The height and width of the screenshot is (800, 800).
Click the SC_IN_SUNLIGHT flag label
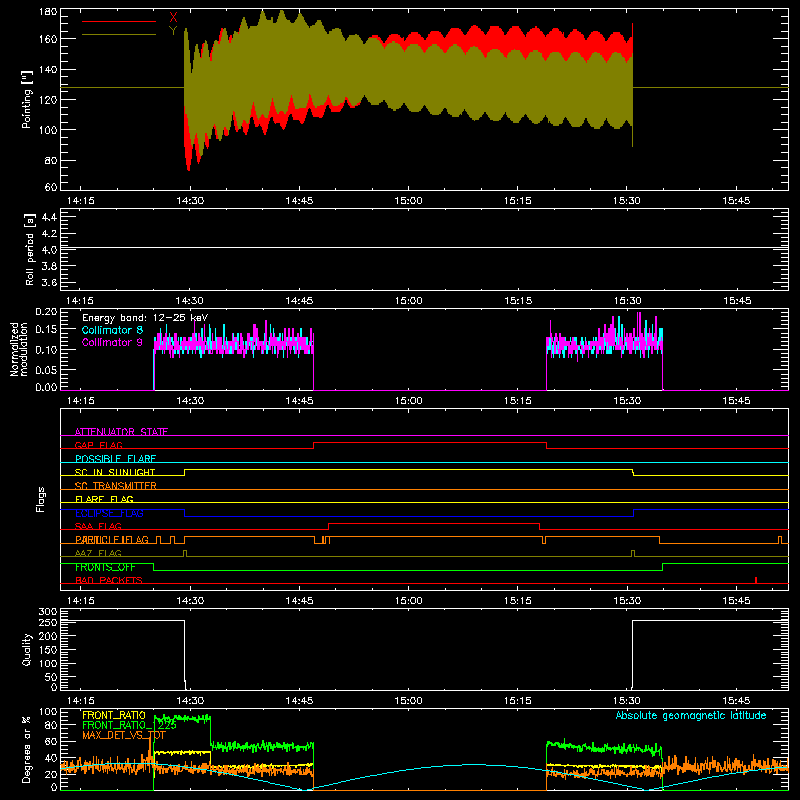point(115,472)
